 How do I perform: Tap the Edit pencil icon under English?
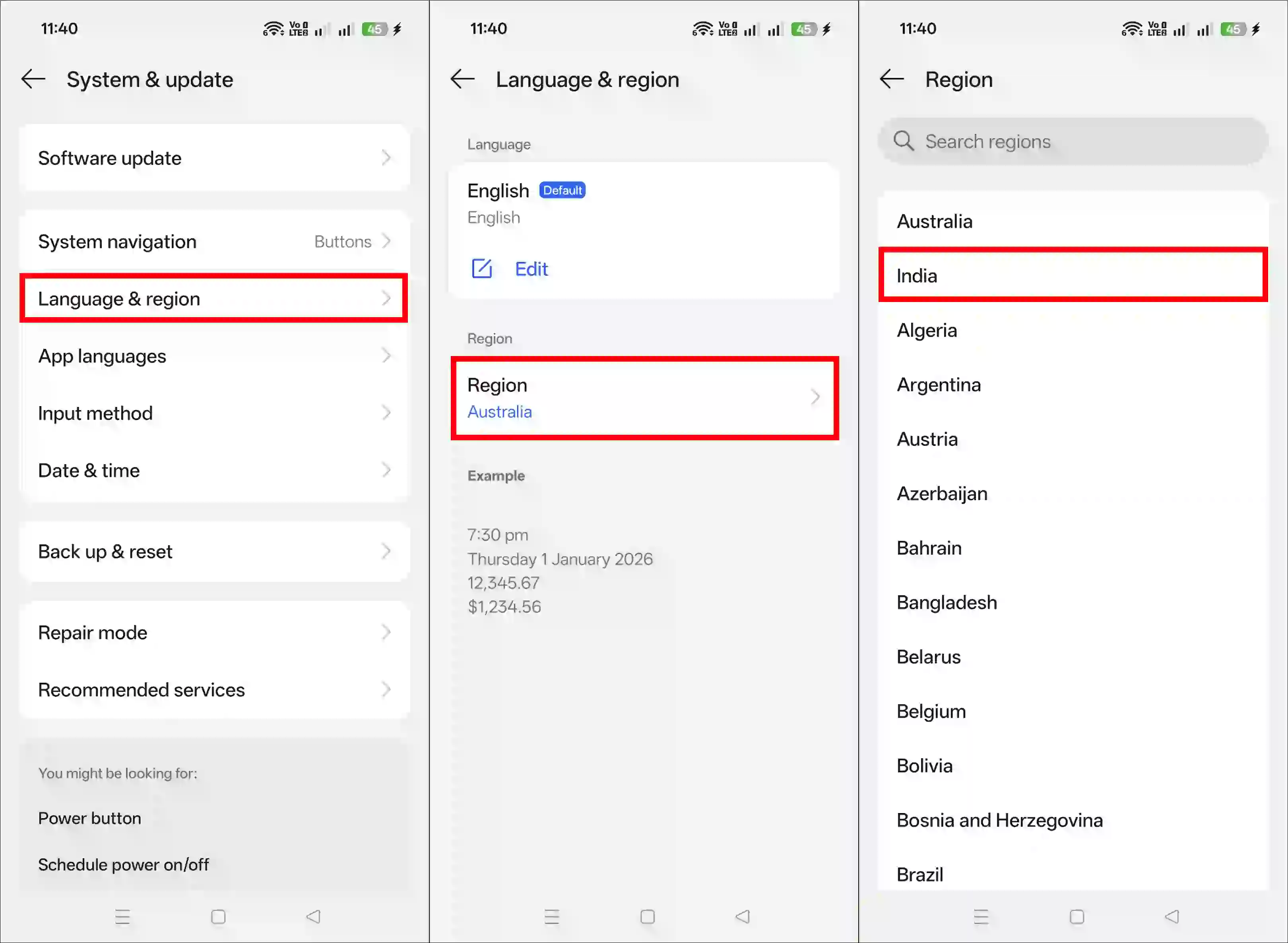click(483, 269)
